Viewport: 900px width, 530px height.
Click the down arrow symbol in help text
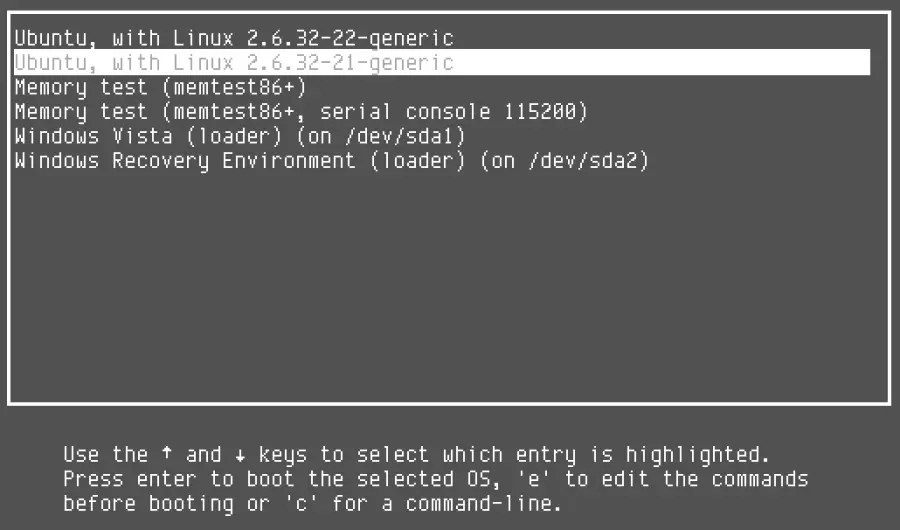(240, 454)
